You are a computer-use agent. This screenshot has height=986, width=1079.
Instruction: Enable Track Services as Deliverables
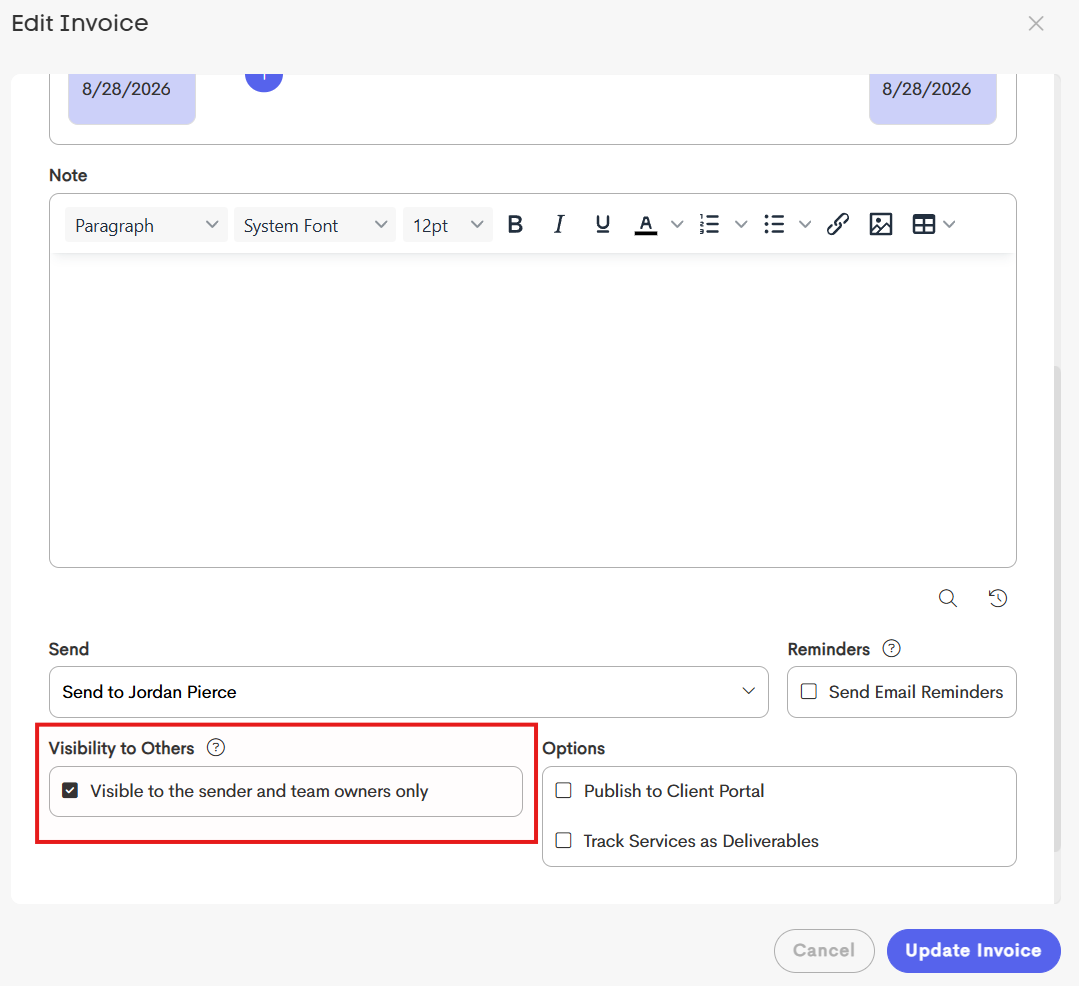tap(564, 840)
